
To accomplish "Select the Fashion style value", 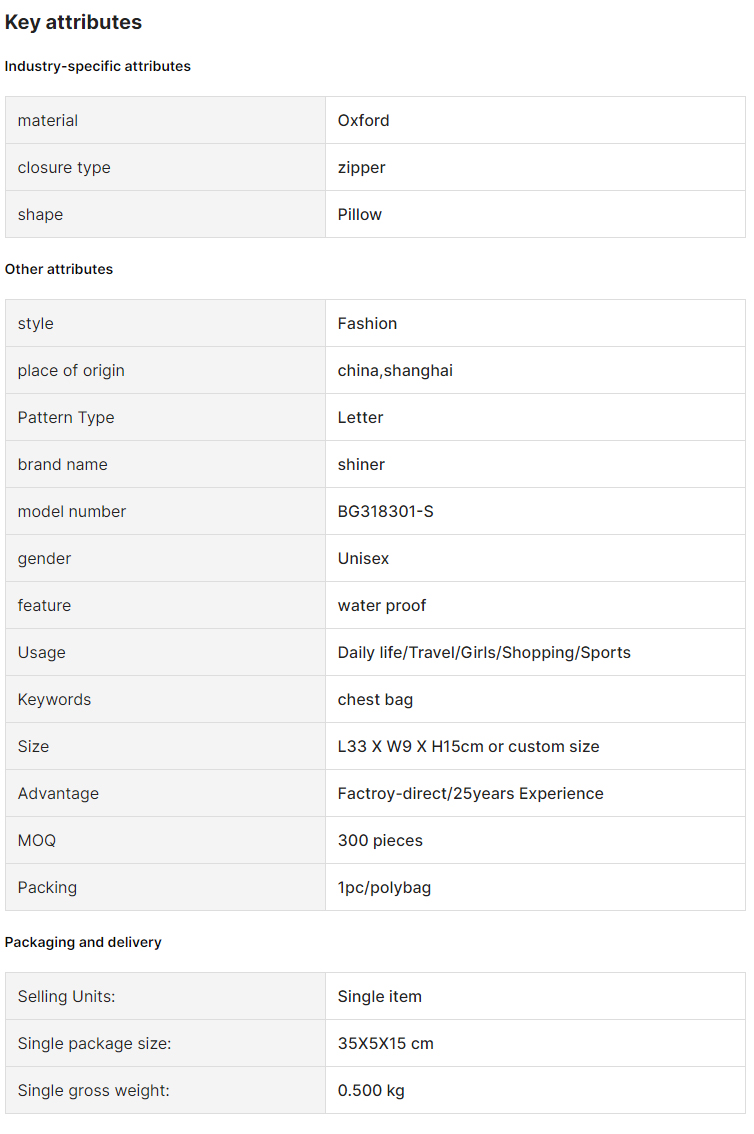I will tap(367, 324).
